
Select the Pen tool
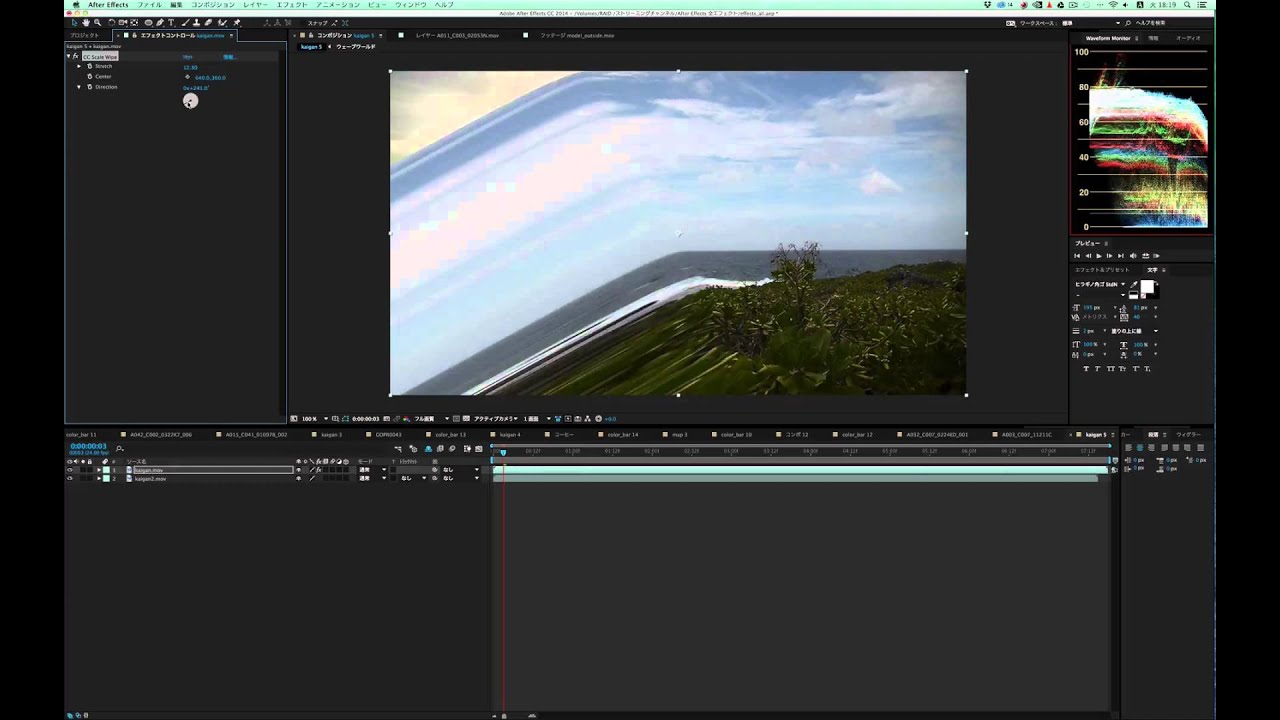coord(160,22)
